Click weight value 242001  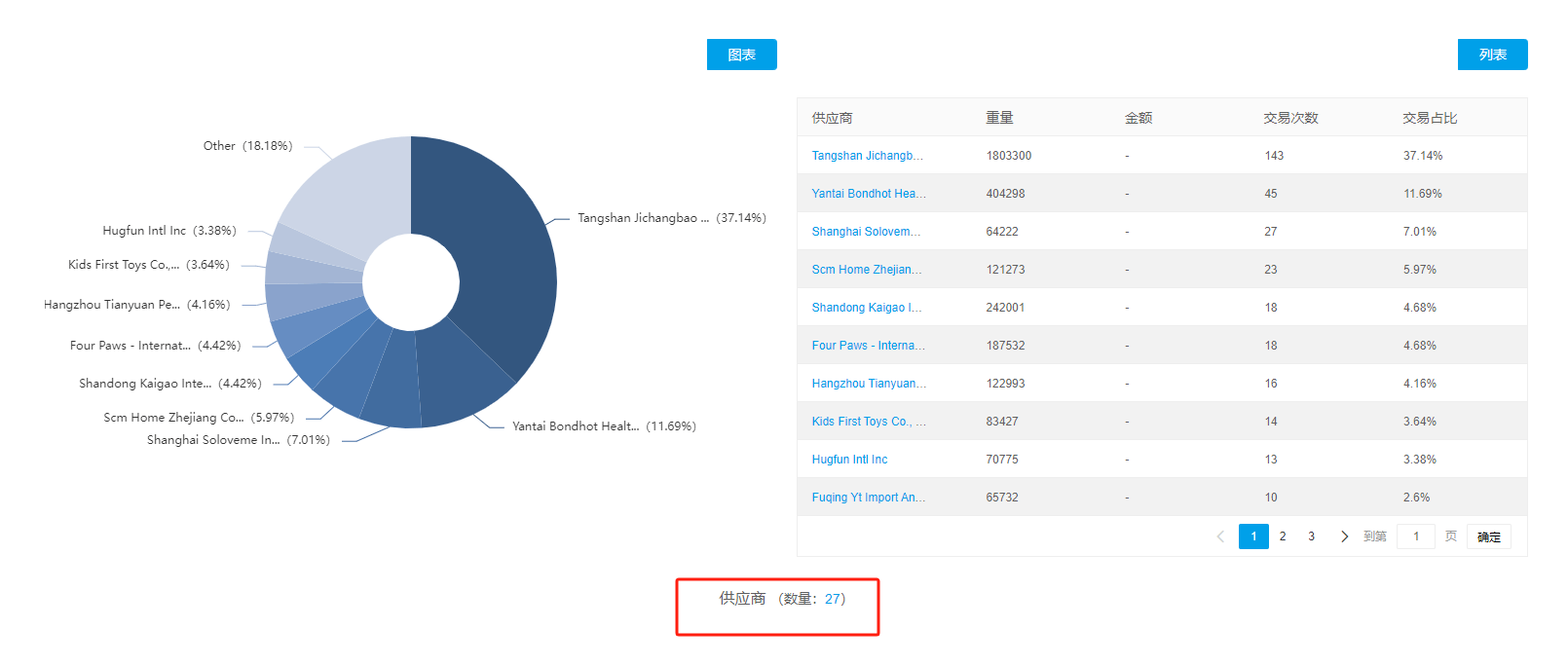1005,308
